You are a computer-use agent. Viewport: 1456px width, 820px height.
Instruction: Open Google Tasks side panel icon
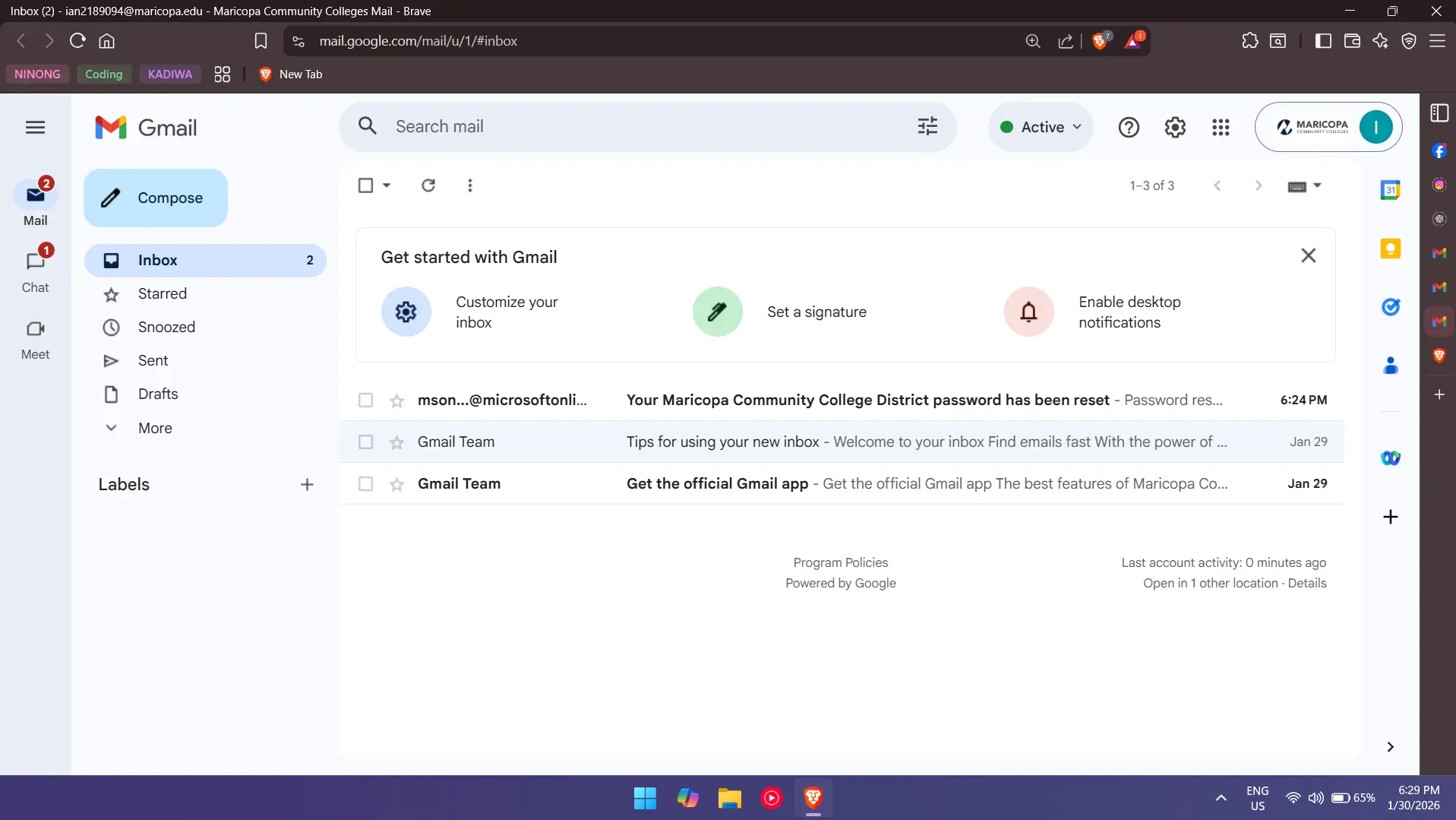[x=1391, y=307]
